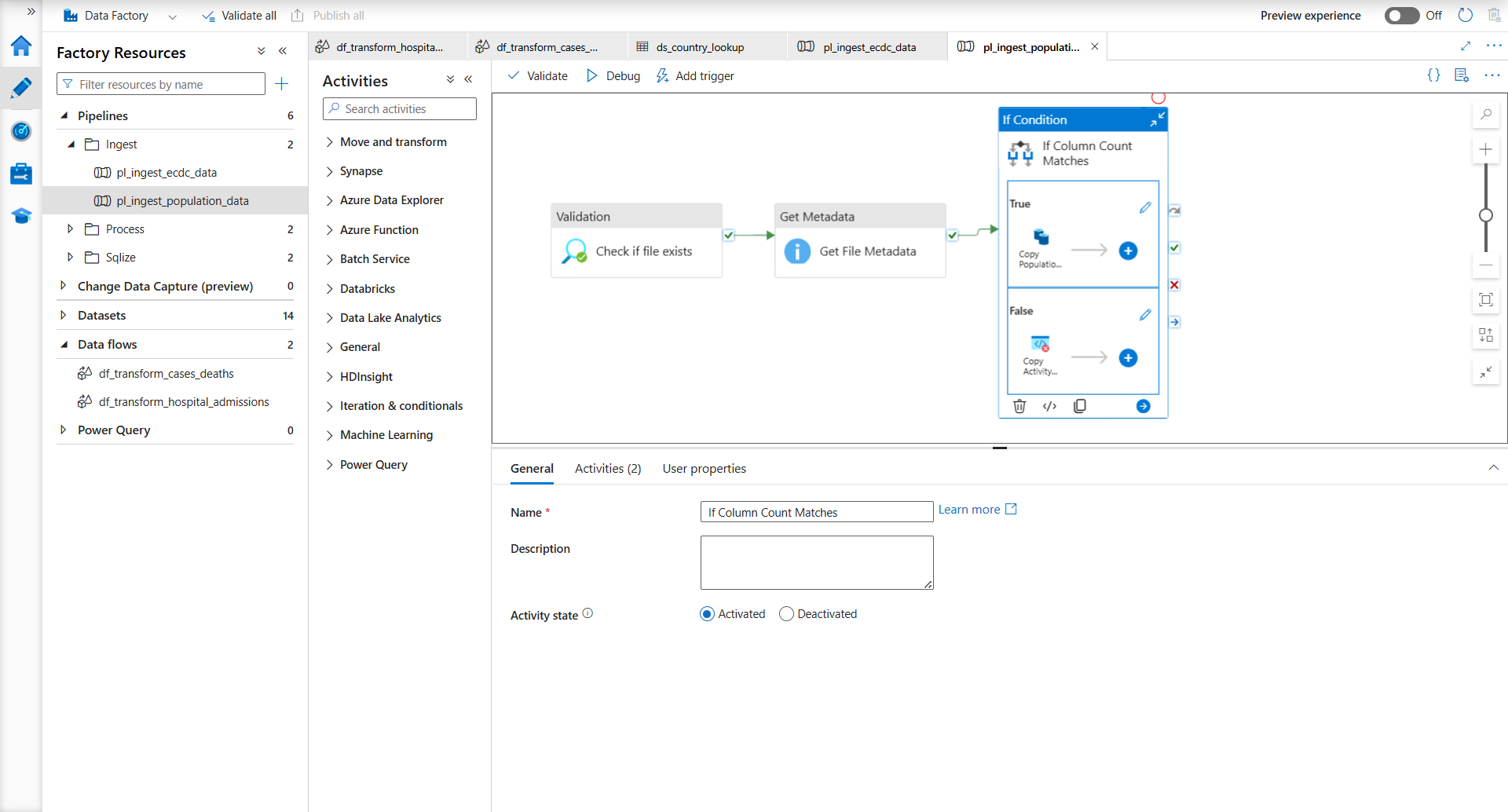View pipeline JSON code braces icon

coord(1433,75)
